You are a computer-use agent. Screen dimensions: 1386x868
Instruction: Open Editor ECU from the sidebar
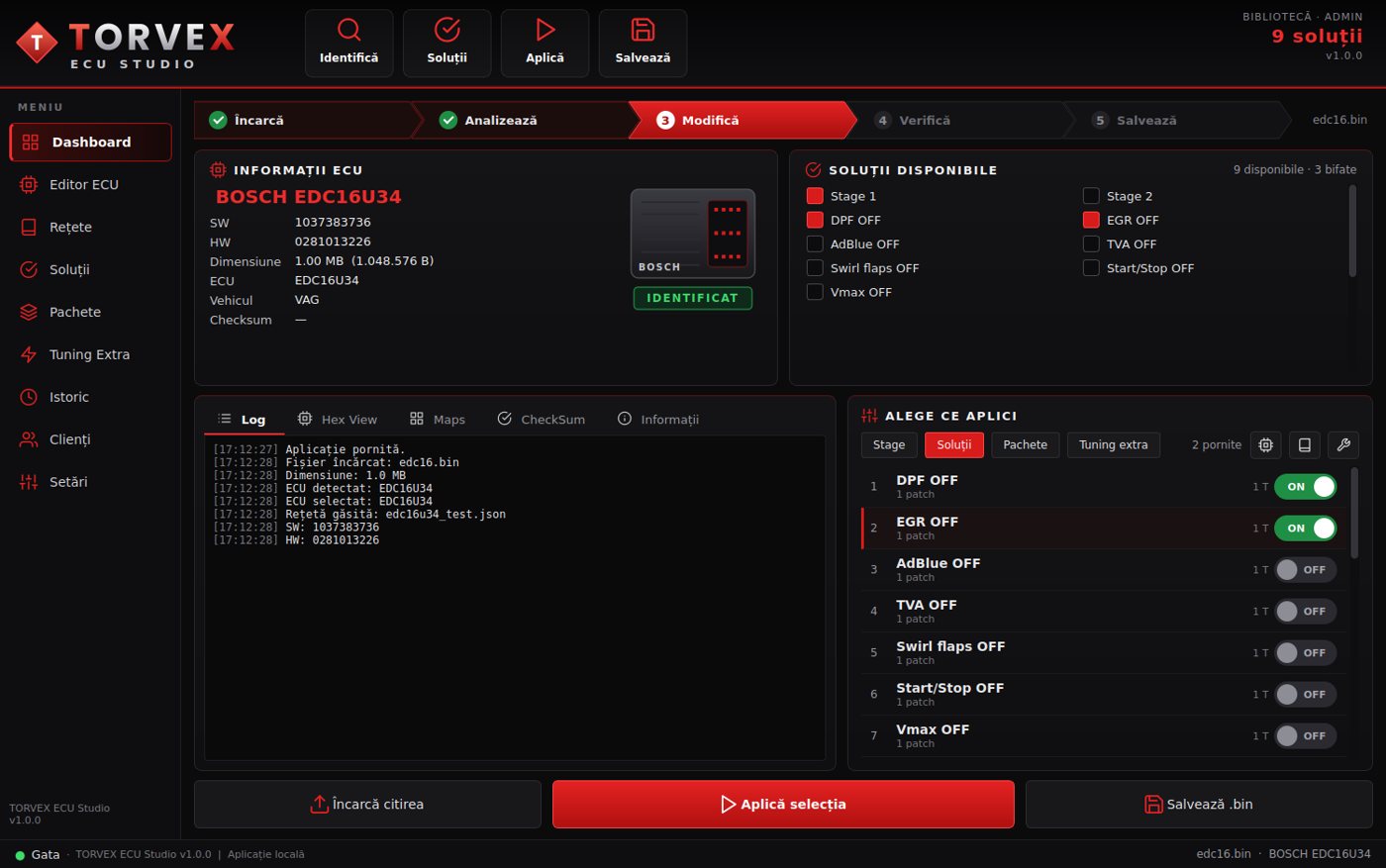coord(90,184)
